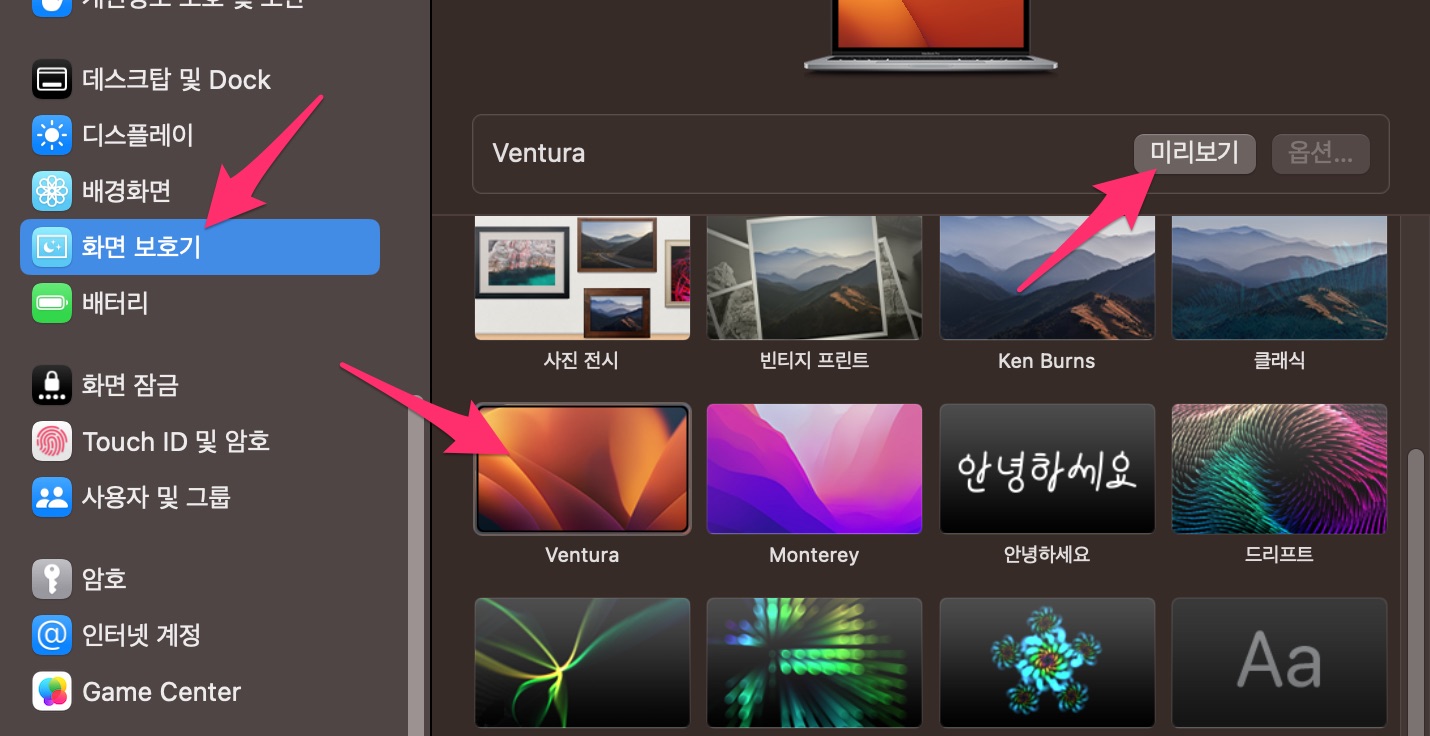Screen dimensions: 1430x736
Task: Select the 클래식 screen saver thumbnail
Action: click(1279, 278)
